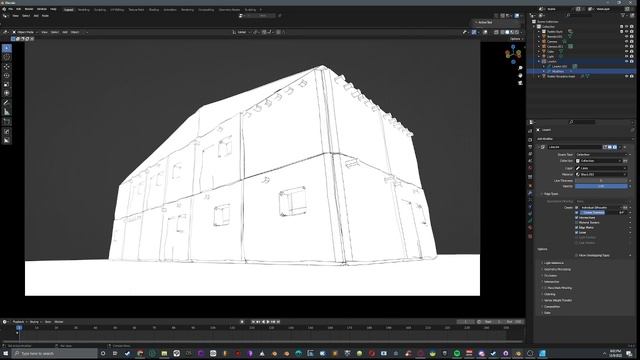Expand the Occlusion panel
640x360 pixels.
point(550,276)
